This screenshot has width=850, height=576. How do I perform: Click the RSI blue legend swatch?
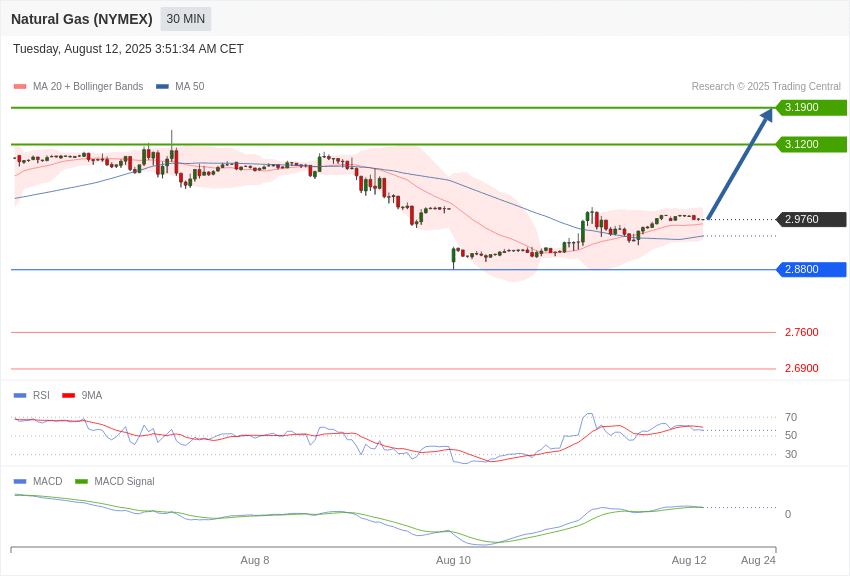[x=20, y=396]
